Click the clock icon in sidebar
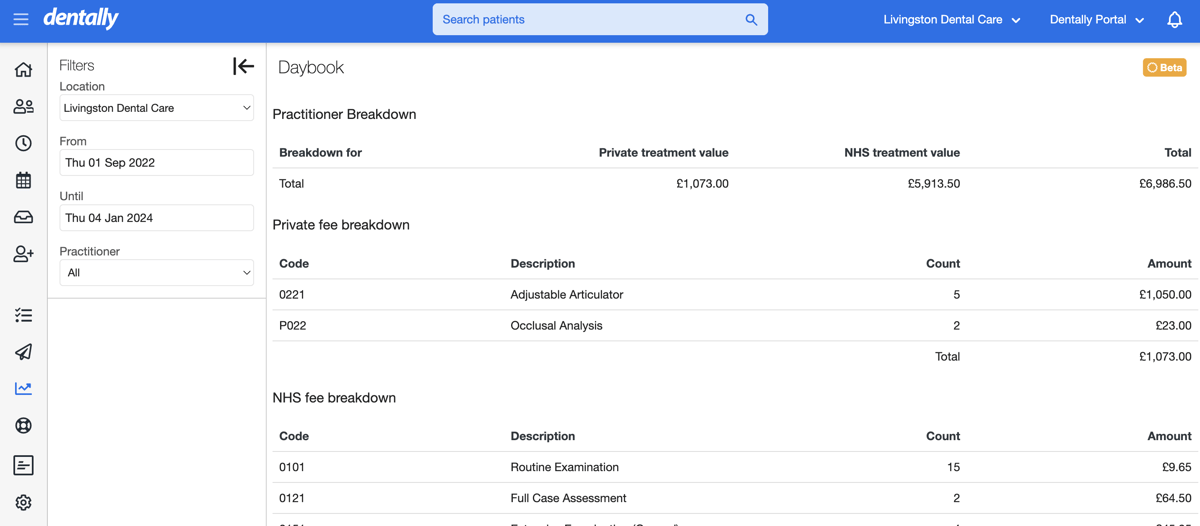 [23, 143]
